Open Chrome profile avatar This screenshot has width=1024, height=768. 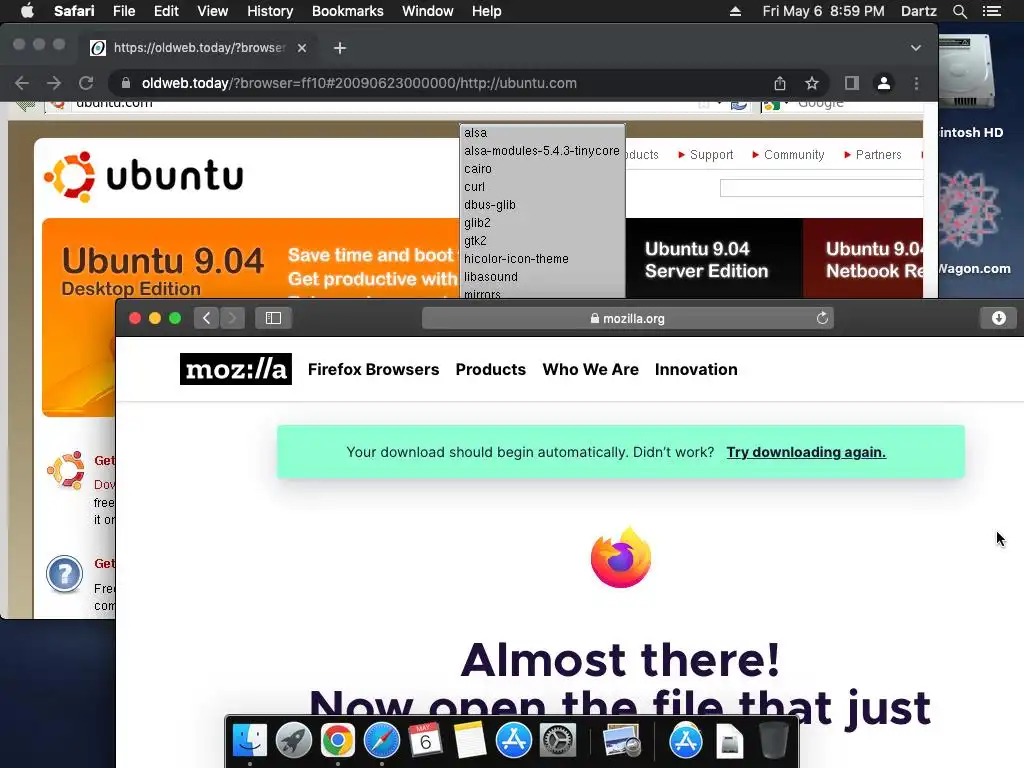coord(884,83)
